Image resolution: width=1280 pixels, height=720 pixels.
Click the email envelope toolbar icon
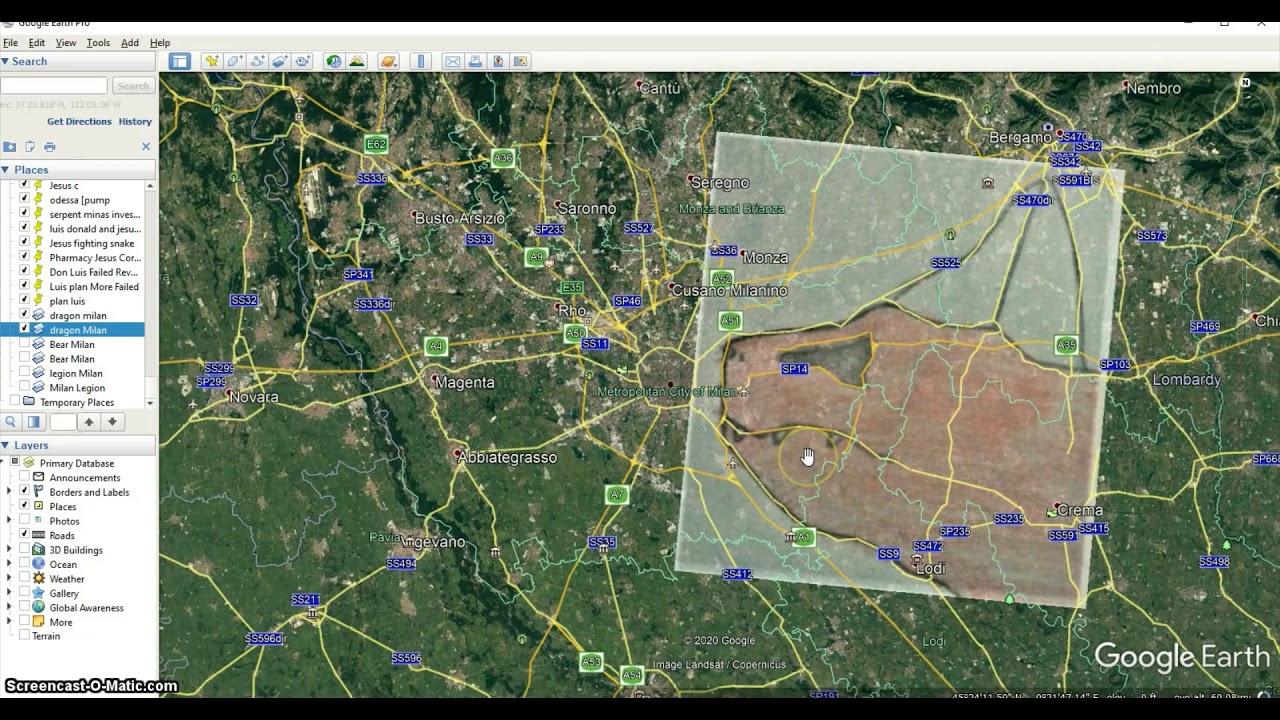[x=453, y=62]
